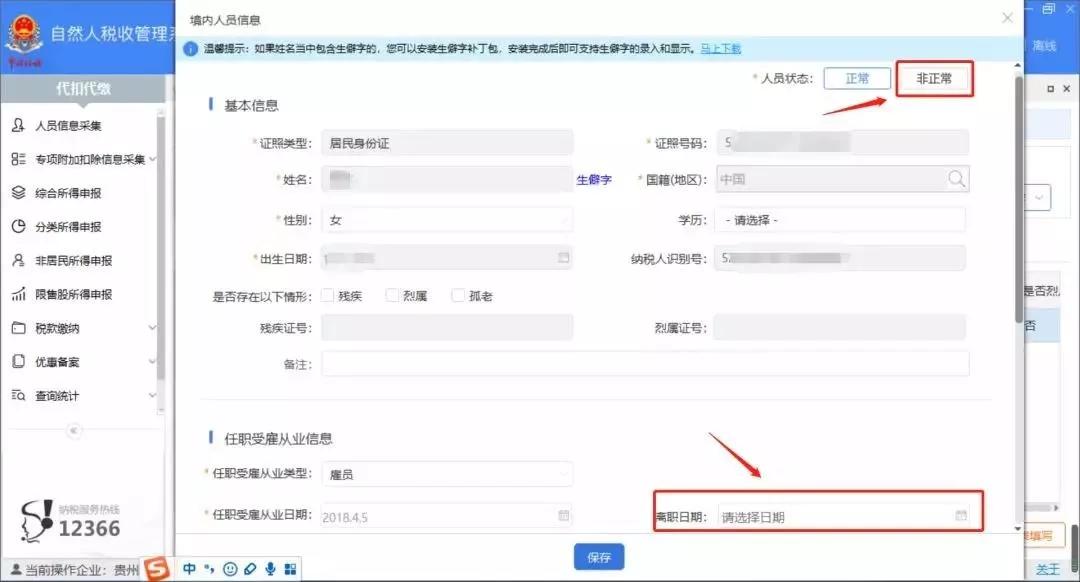
Task: Click the blue info icon beside 温馨提示
Action: [190, 49]
